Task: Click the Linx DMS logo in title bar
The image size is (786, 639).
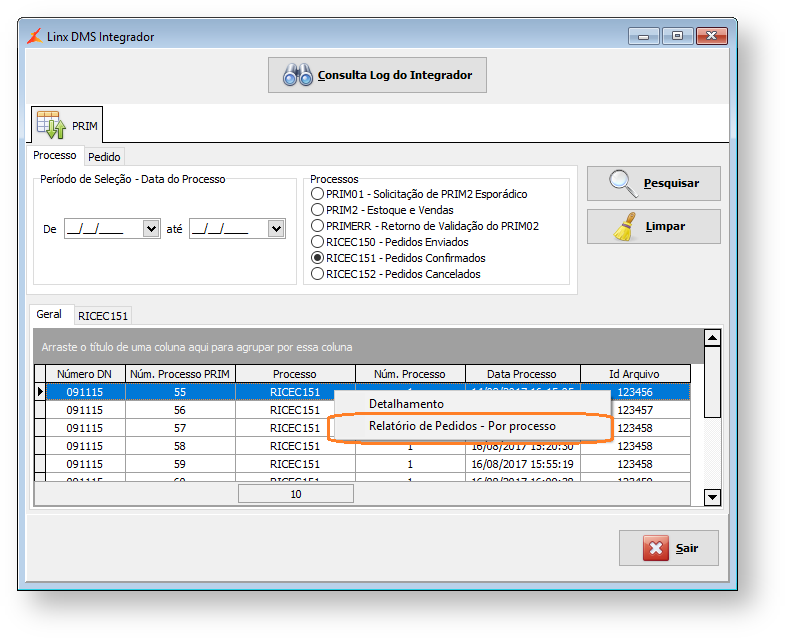Action: click(35, 36)
